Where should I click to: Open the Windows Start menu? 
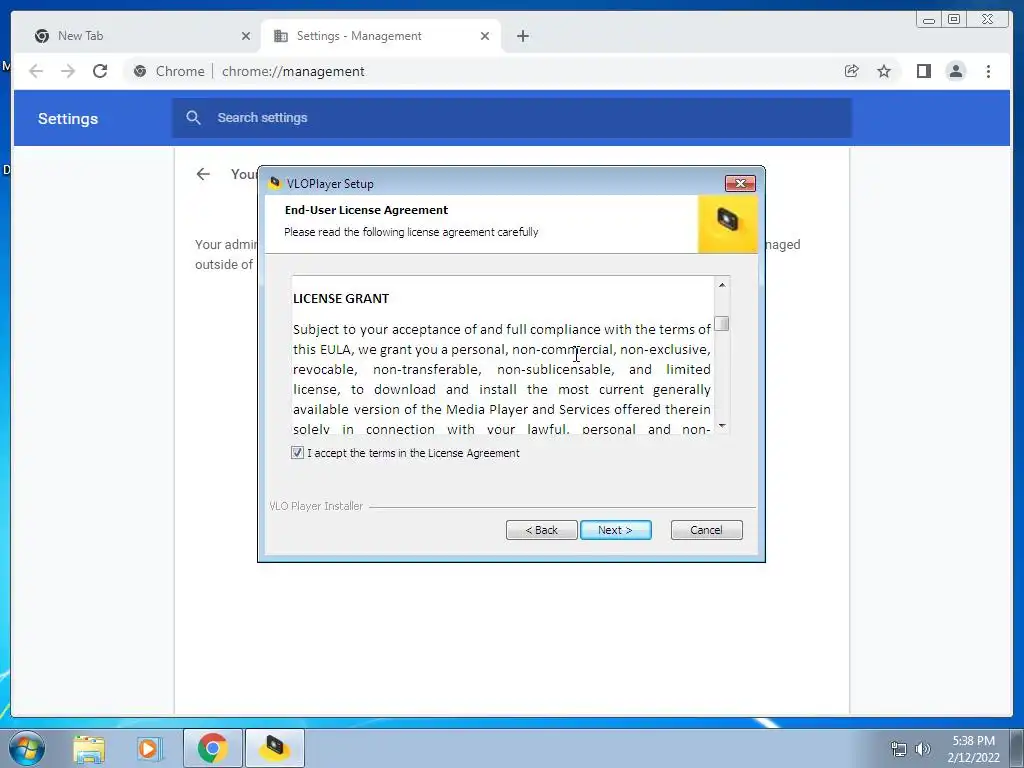pyautogui.click(x=27, y=748)
